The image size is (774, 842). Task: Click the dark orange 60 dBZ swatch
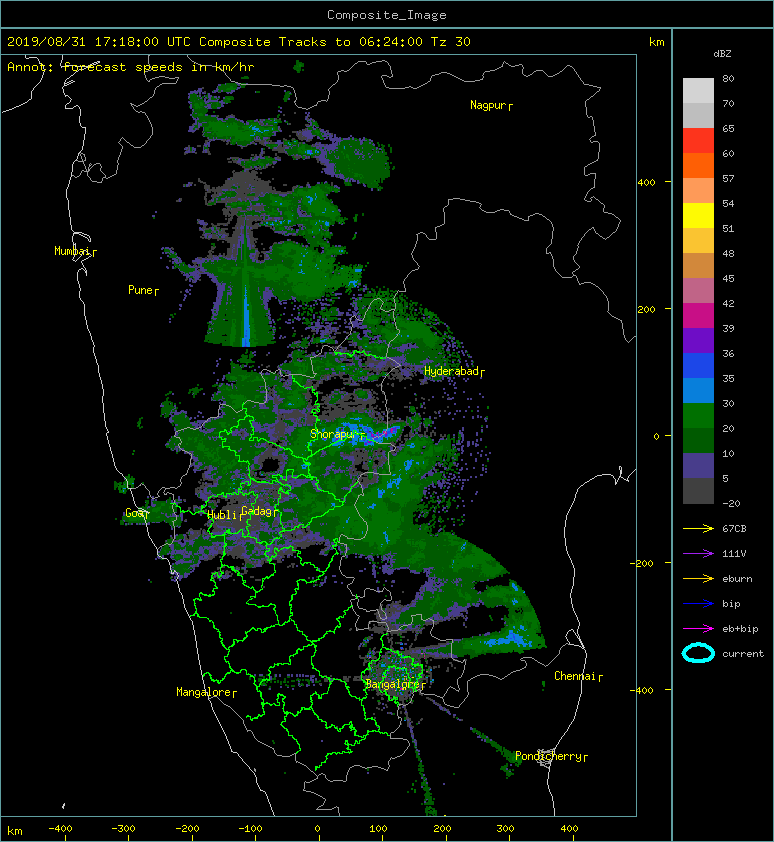(698, 165)
